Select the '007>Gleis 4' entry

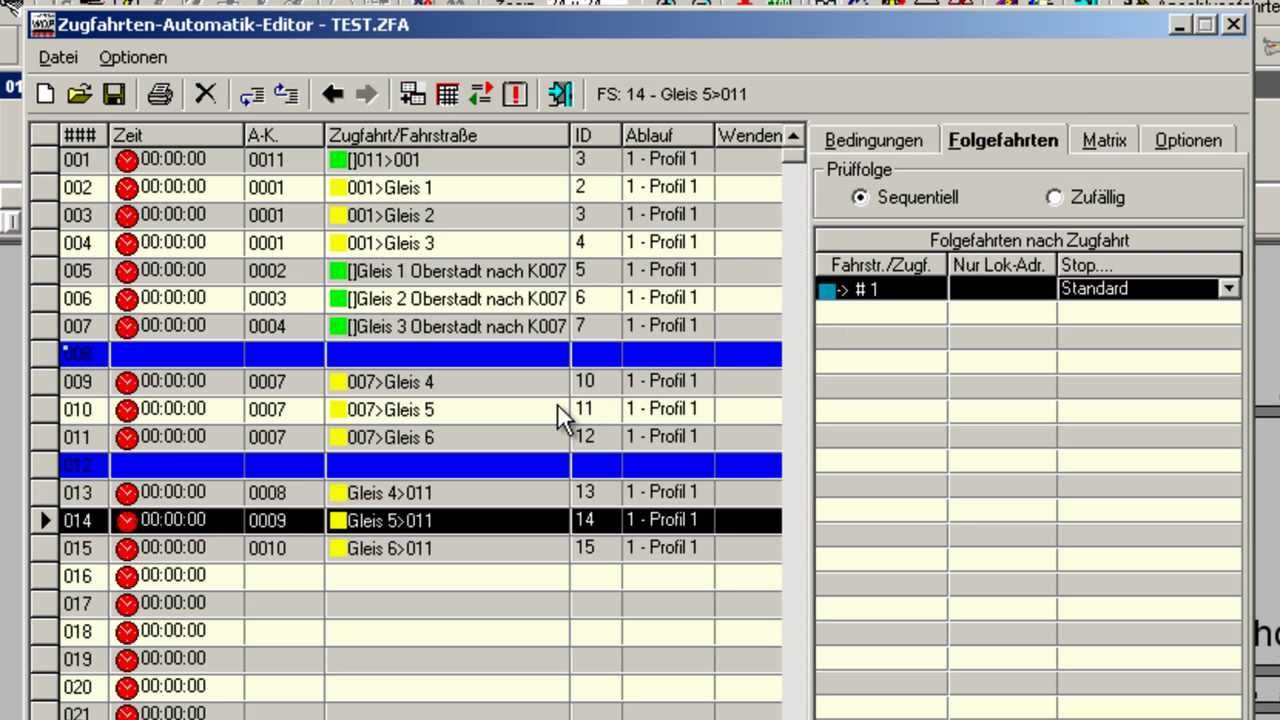click(x=448, y=382)
